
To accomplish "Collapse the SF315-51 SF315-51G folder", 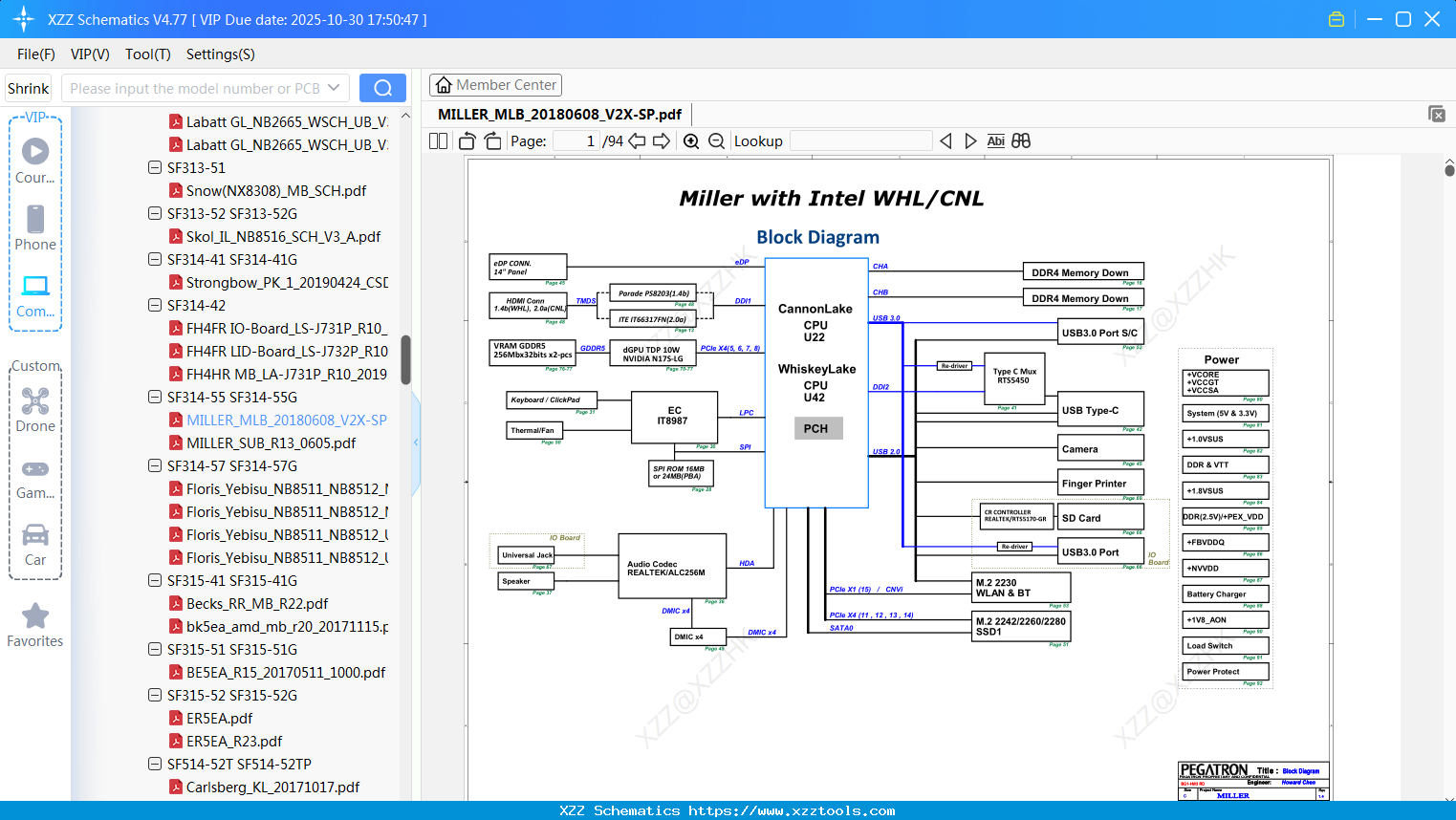I will pyautogui.click(x=155, y=649).
